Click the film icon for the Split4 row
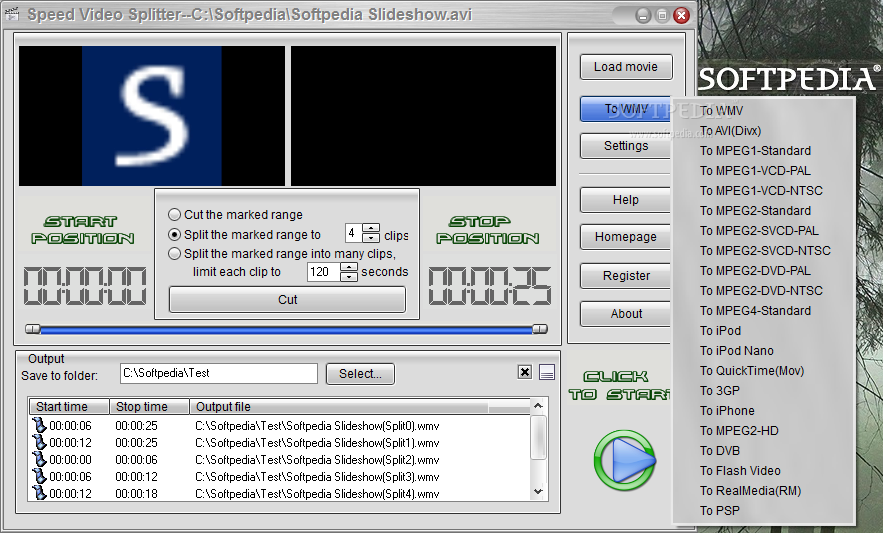The image size is (883, 533). (x=39, y=493)
